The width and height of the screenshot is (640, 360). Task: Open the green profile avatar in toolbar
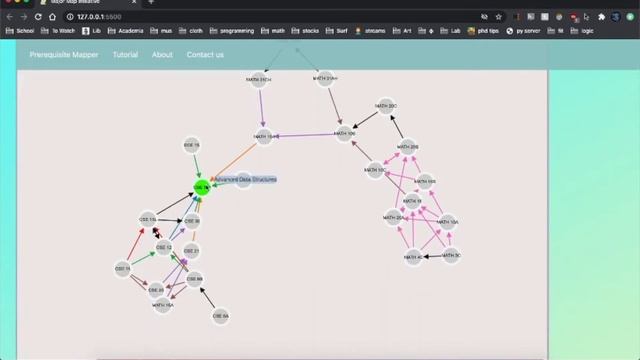[x=630, y=17]
